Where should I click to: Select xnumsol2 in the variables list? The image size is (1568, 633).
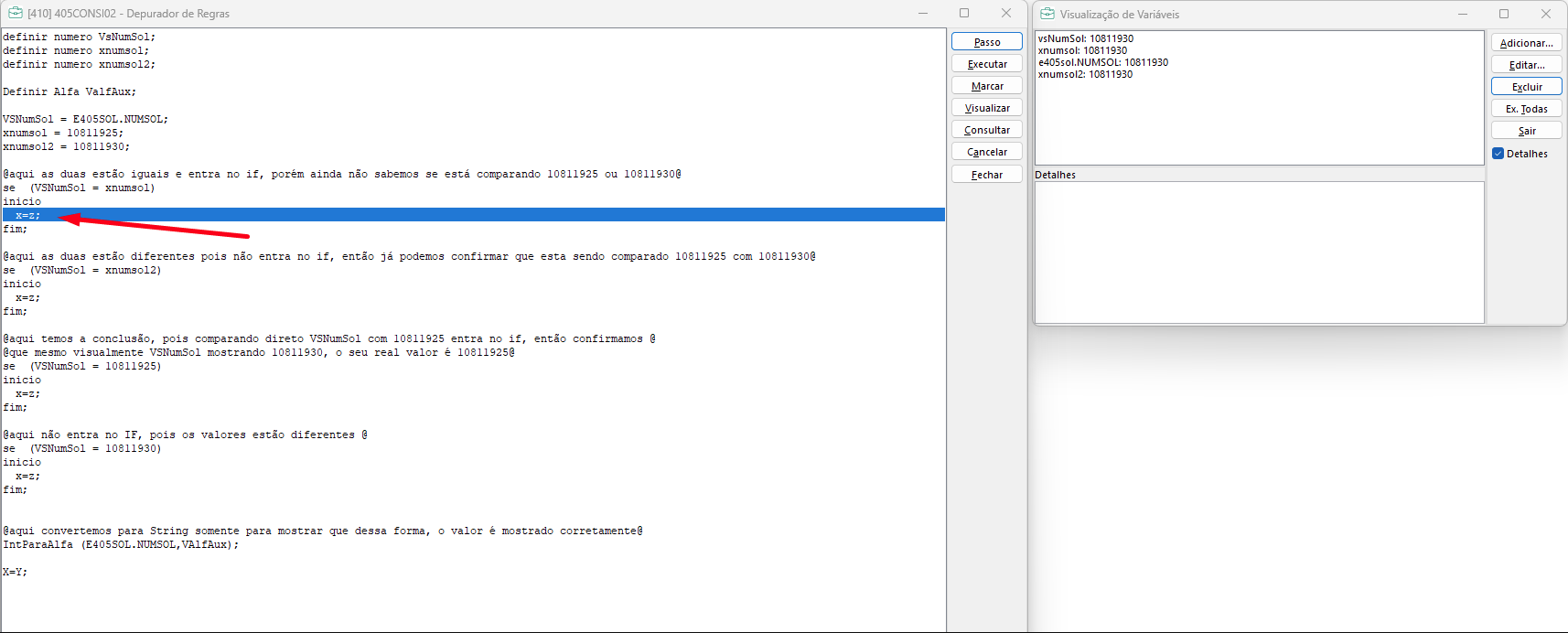click(1085, 74)
